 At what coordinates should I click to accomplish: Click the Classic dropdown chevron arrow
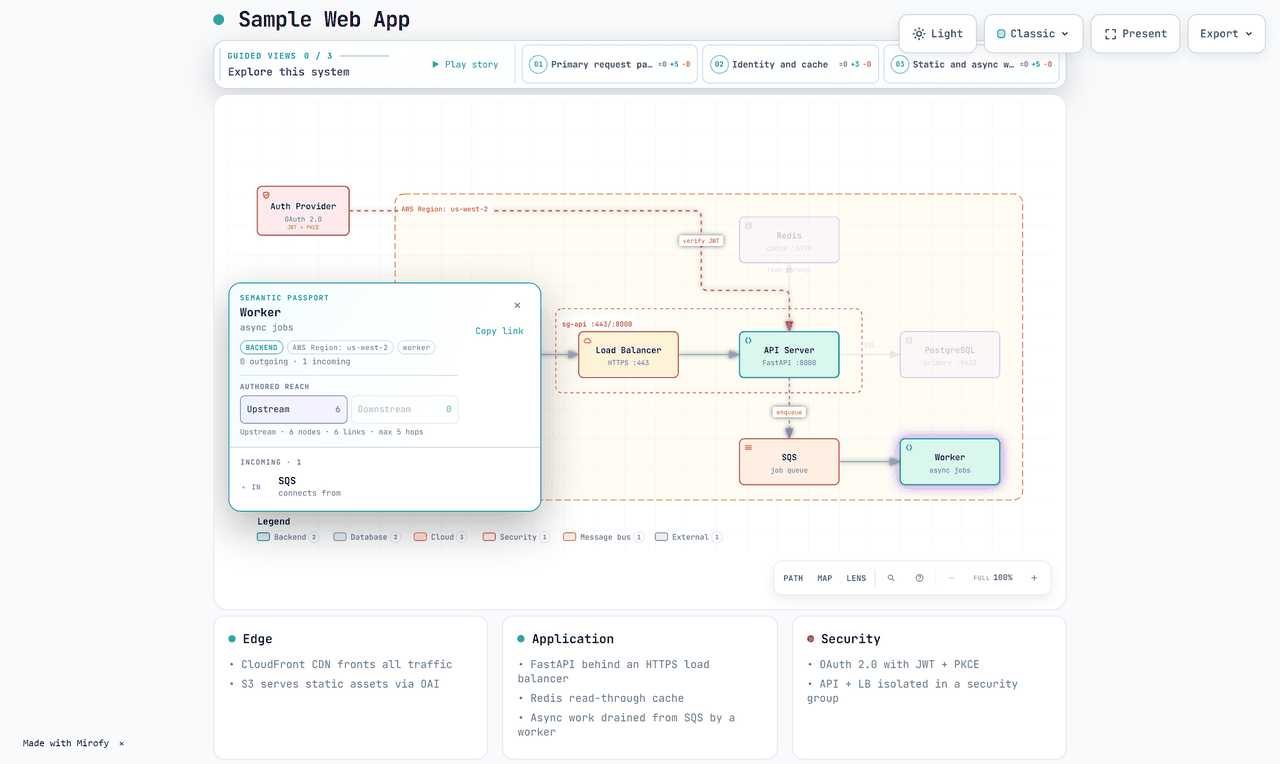[x=1065, y=34]
